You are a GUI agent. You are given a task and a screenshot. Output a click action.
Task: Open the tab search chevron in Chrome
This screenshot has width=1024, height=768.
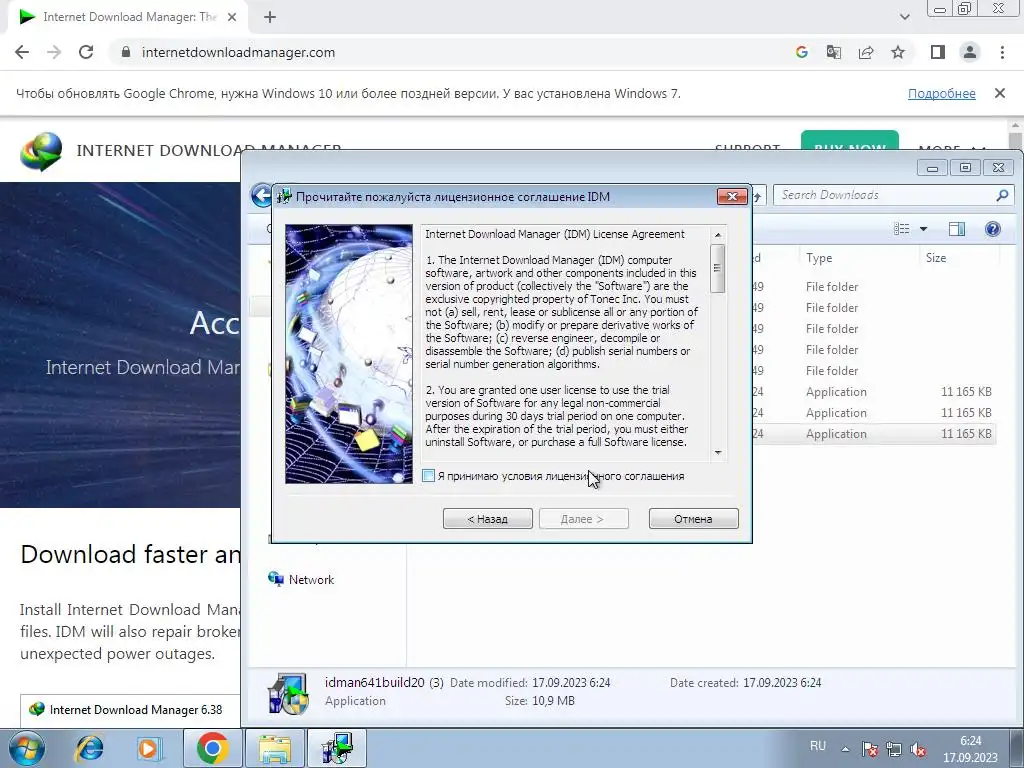point(904,17)
